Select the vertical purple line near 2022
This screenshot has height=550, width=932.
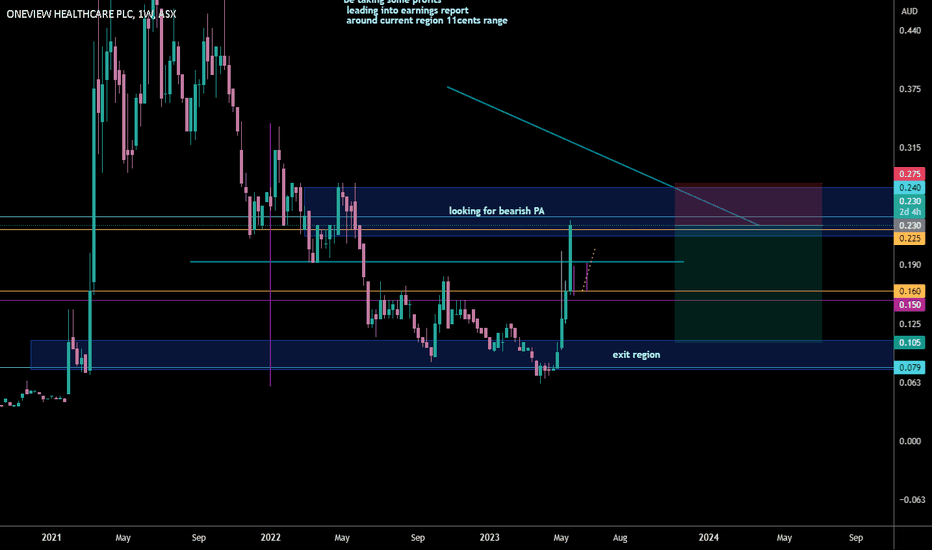click(270, 254)
